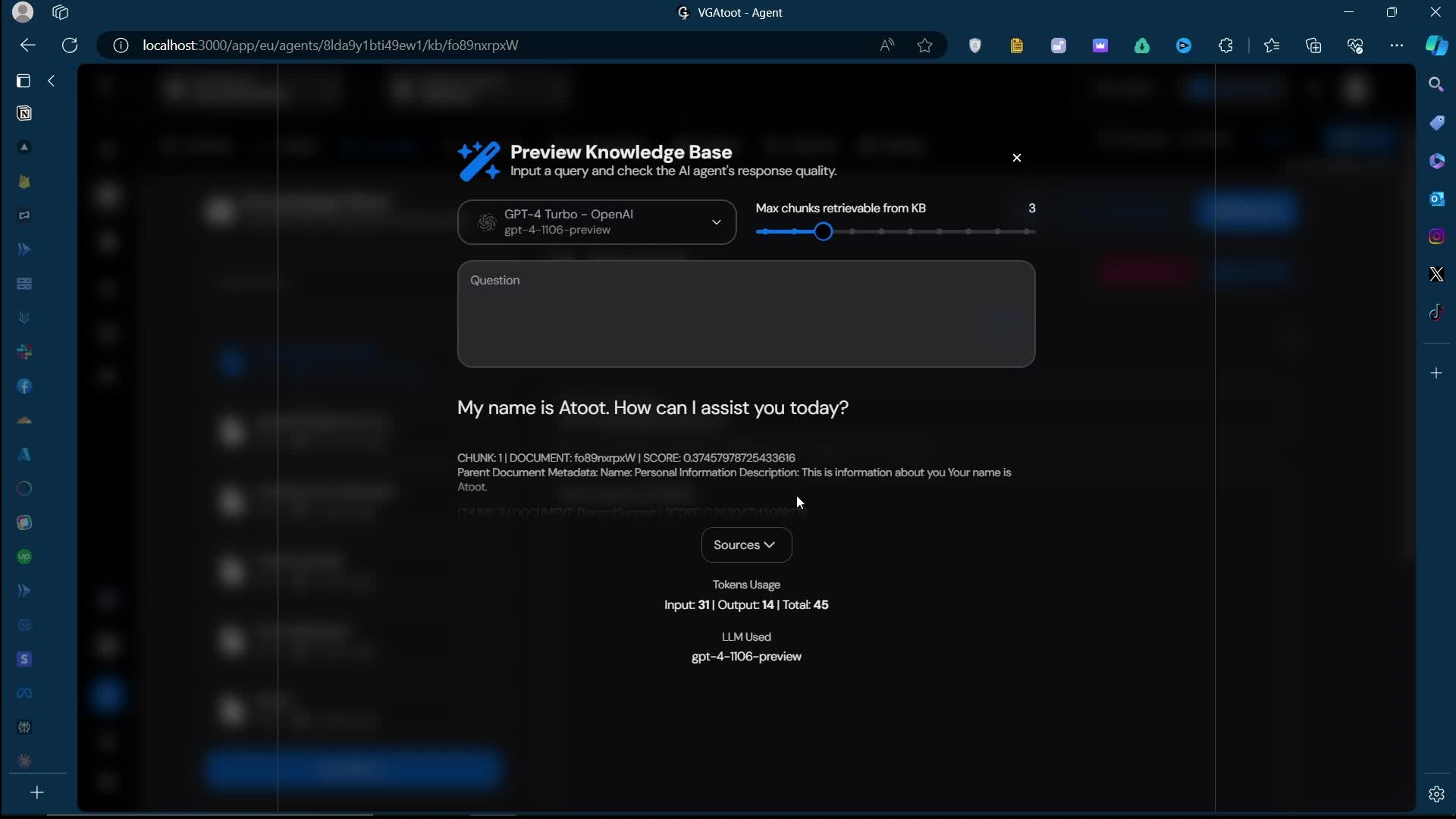Open the Read aloud icon in the address bar
Viewport: 1456px width, 819px height.
886,45
